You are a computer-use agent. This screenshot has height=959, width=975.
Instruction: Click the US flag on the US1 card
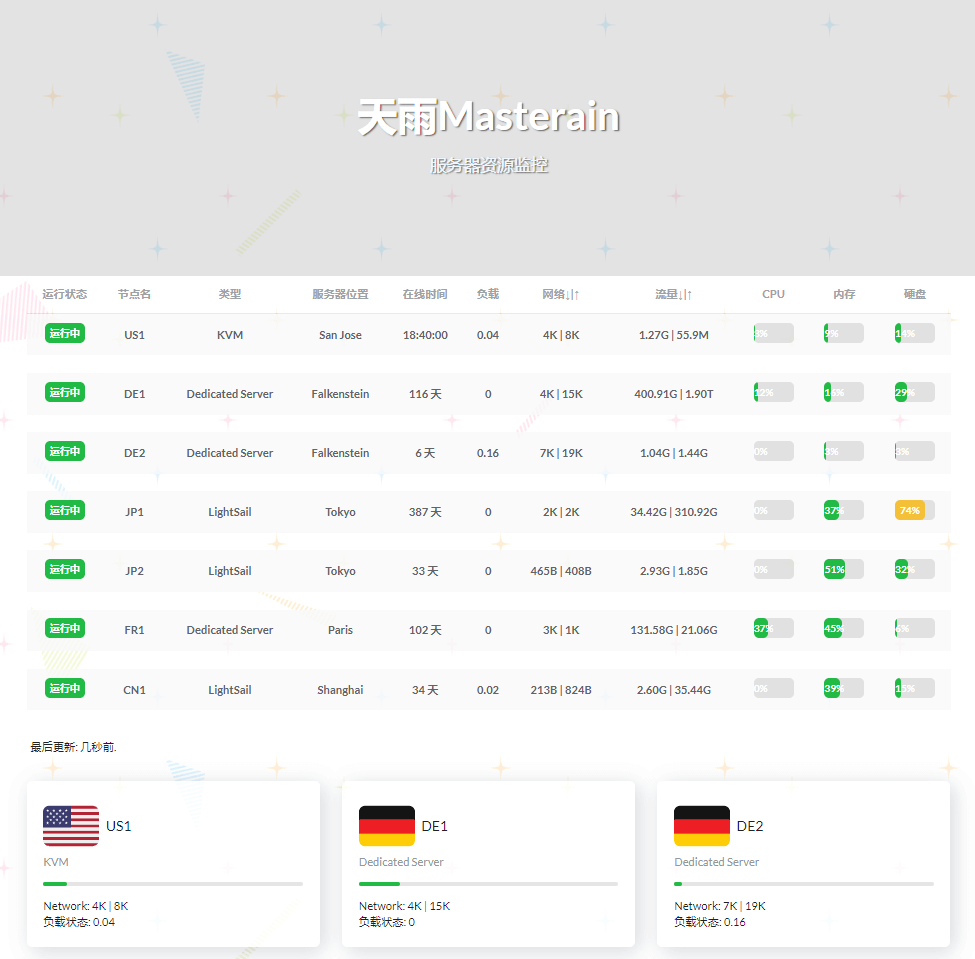pyautogui.click(x=71, y=826)
